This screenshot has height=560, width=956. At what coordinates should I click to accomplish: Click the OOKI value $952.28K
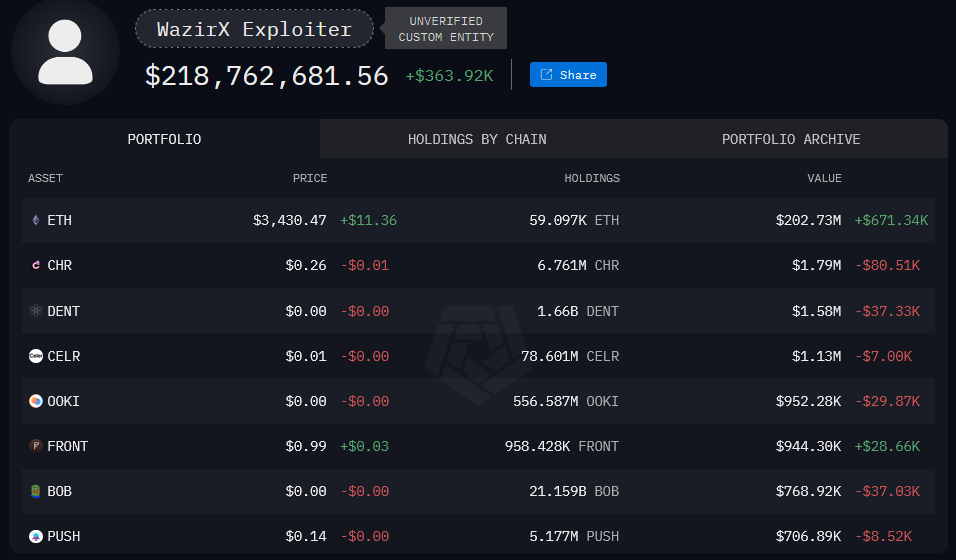[808, 401]
